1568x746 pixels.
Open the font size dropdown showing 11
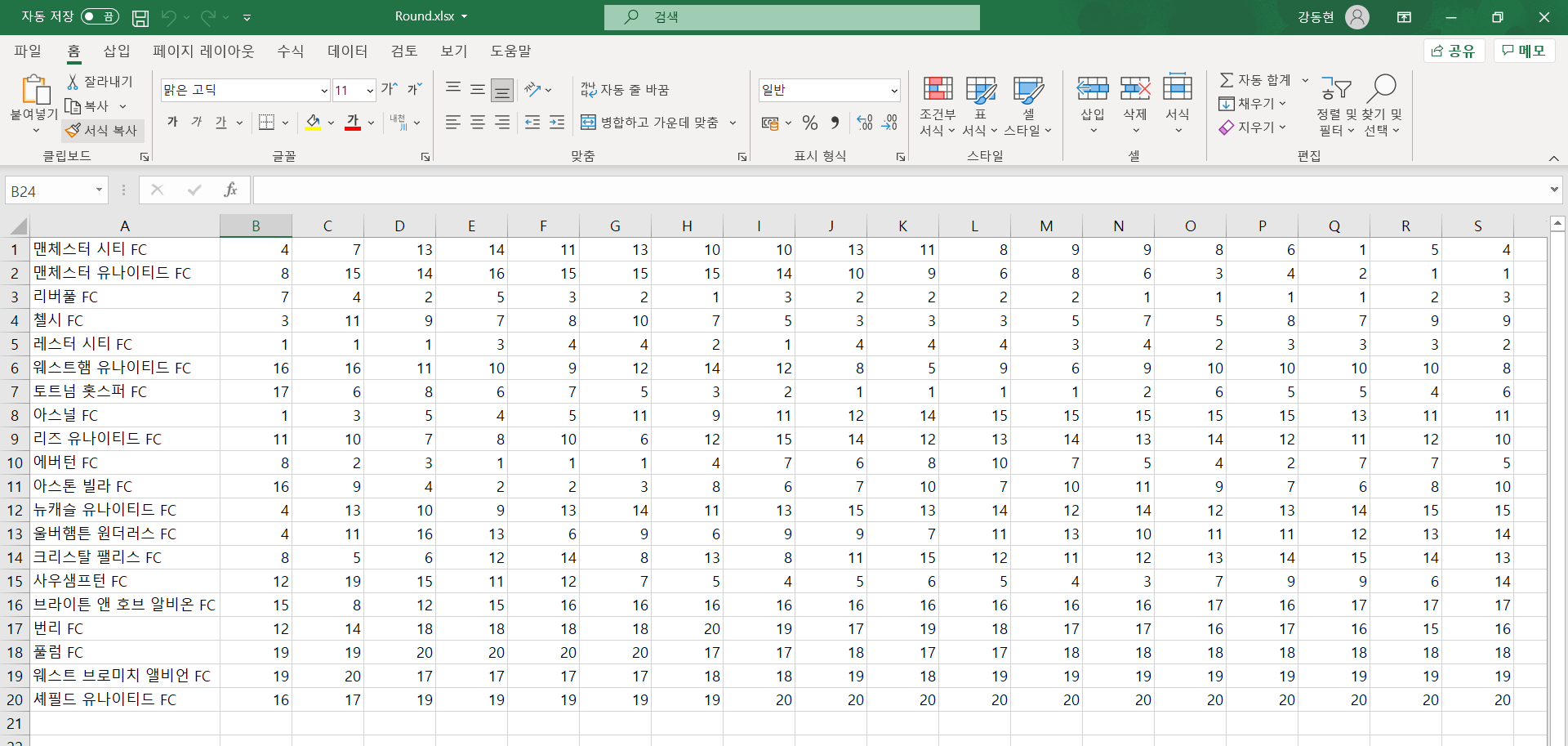[x=370, y=91]
